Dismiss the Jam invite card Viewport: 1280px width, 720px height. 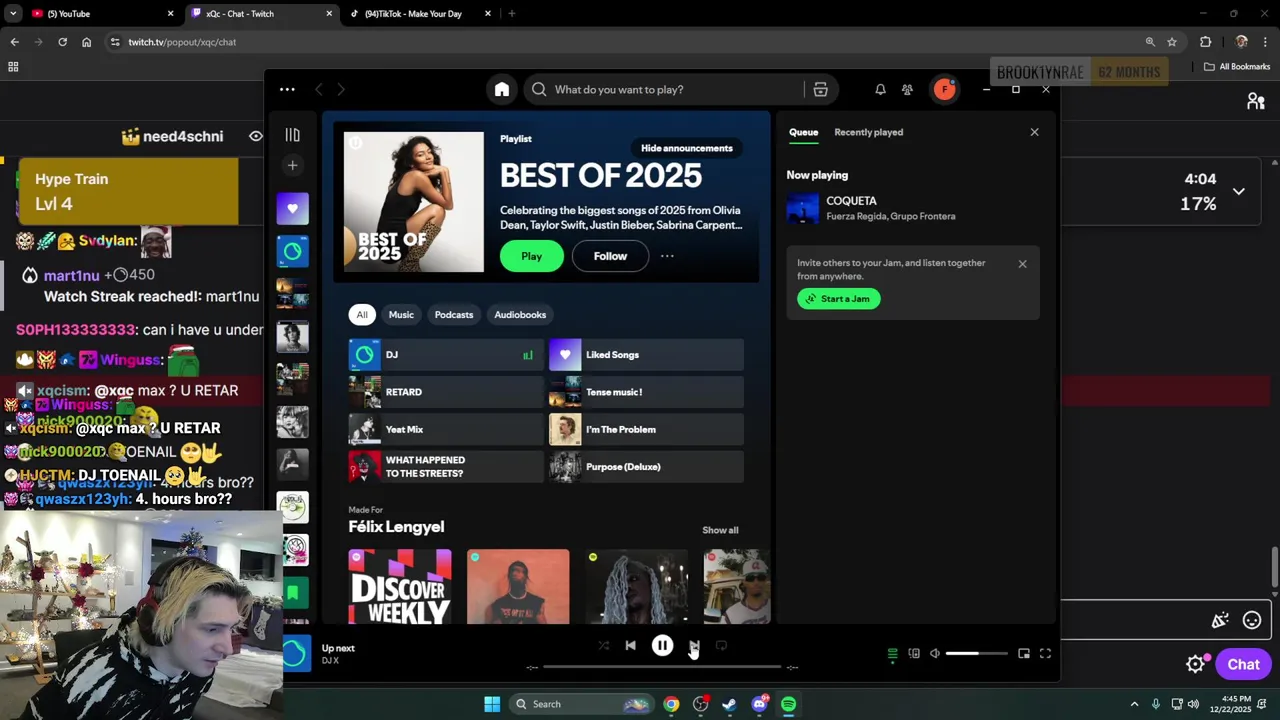tap(1022, 264)
